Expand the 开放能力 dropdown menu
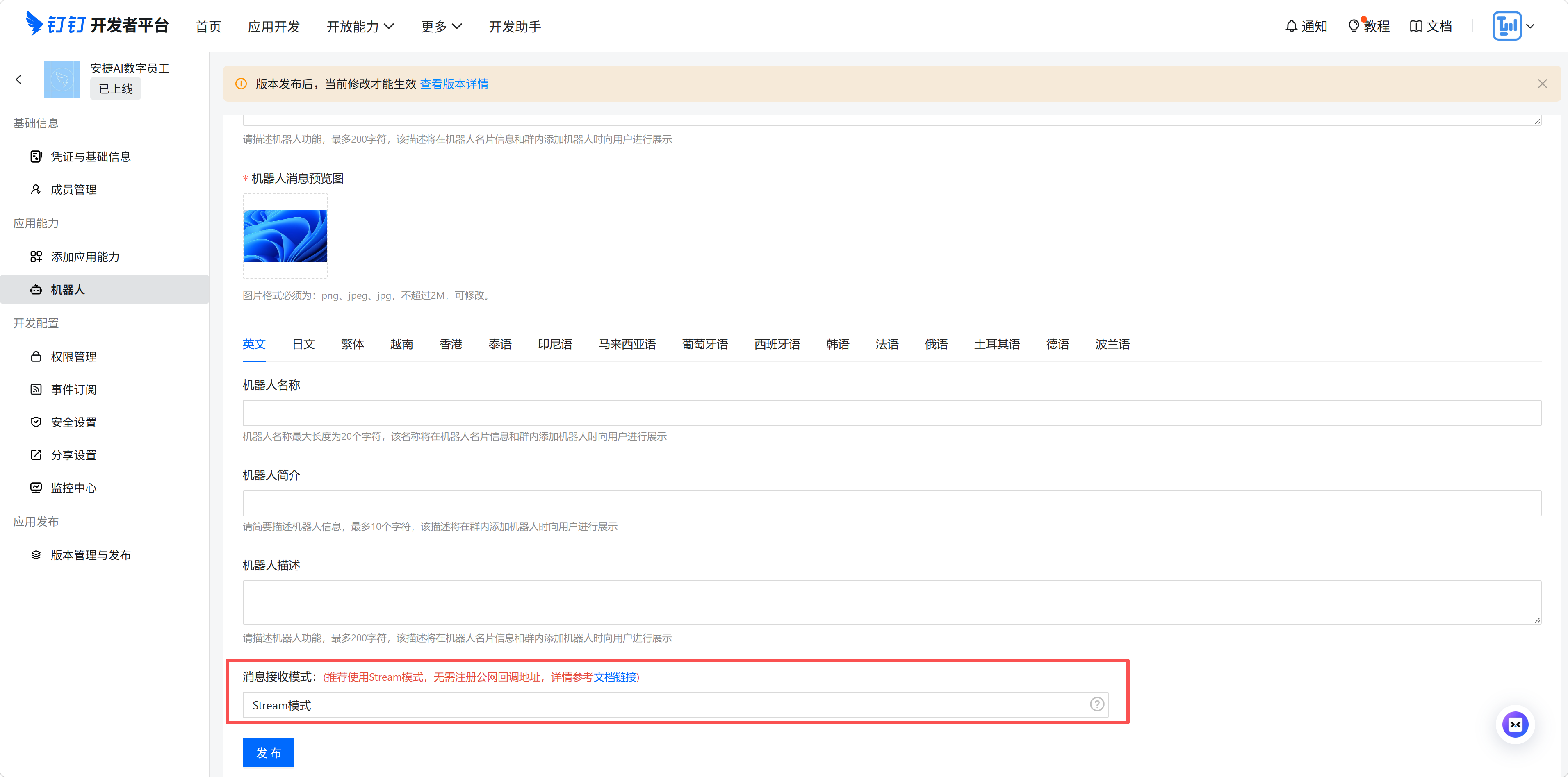 click(x=360, y=26)
